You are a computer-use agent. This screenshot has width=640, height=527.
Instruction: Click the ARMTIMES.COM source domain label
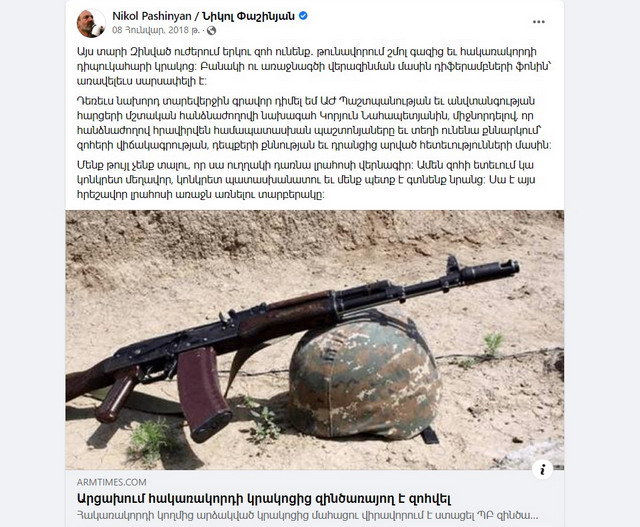[111, 482]
